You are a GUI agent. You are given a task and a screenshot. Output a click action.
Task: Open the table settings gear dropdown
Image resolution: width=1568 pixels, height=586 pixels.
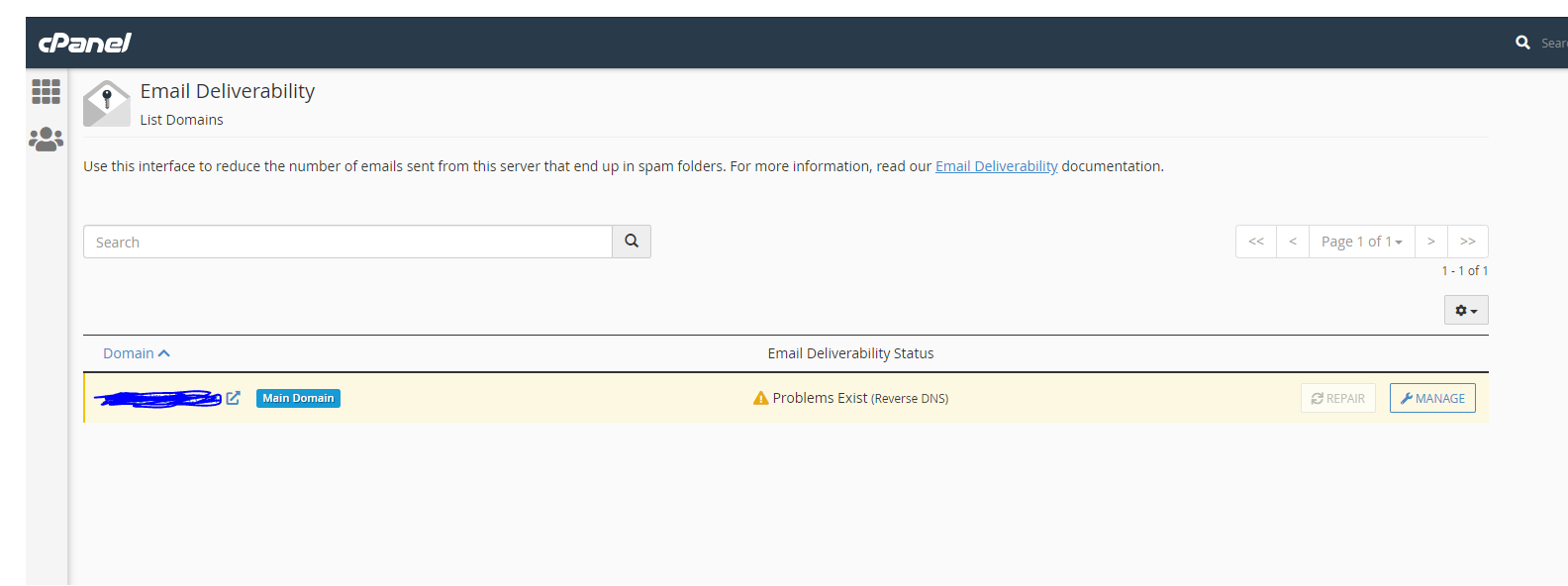coord(1466,310)
